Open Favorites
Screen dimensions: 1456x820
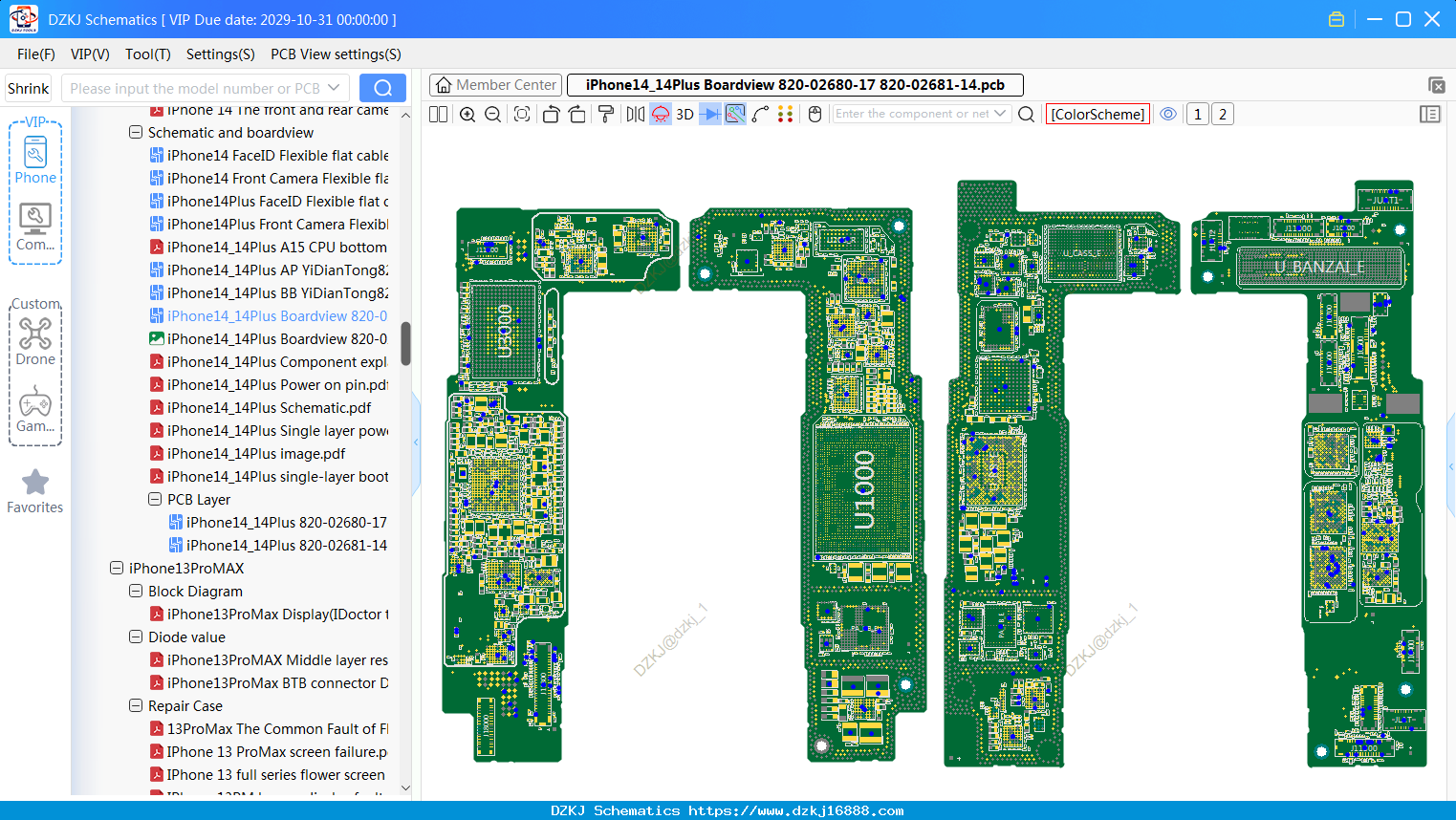click(35, 491)
